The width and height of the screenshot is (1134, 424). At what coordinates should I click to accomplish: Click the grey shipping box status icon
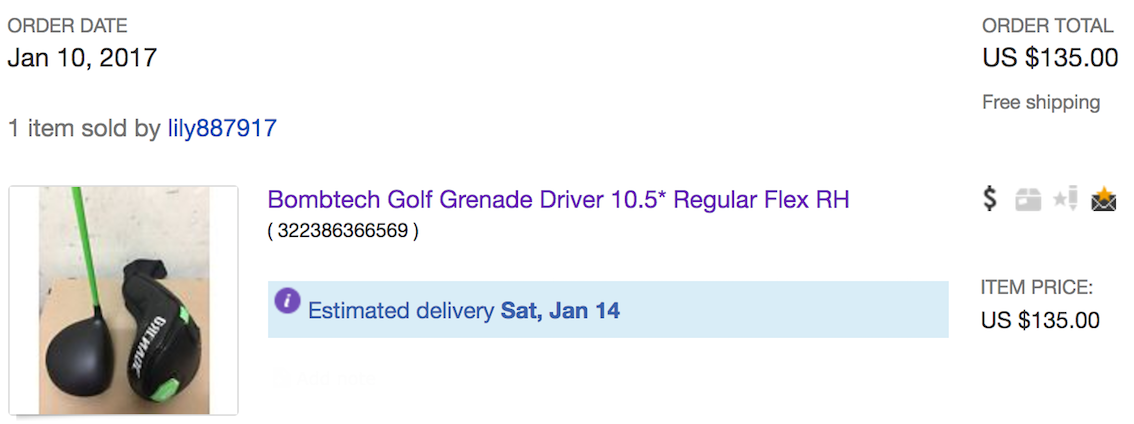1028,200
